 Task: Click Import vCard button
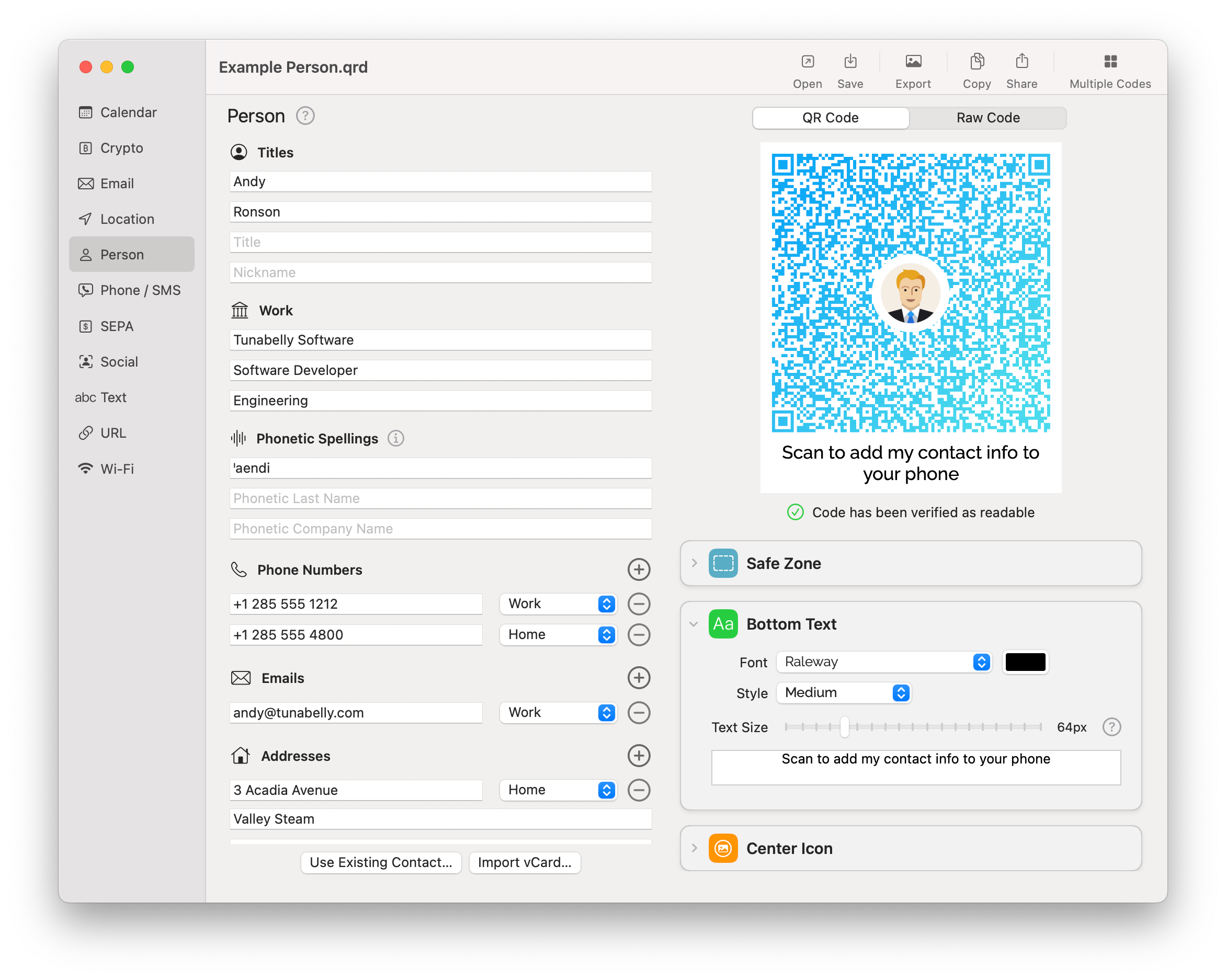[x=523, y=861]
